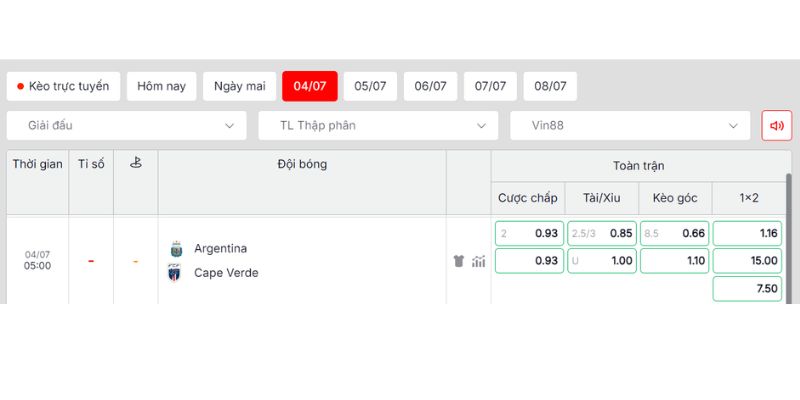Select the 04/07 date tab
The height and width of the screenshot is (400, 800).
point(310,86)
